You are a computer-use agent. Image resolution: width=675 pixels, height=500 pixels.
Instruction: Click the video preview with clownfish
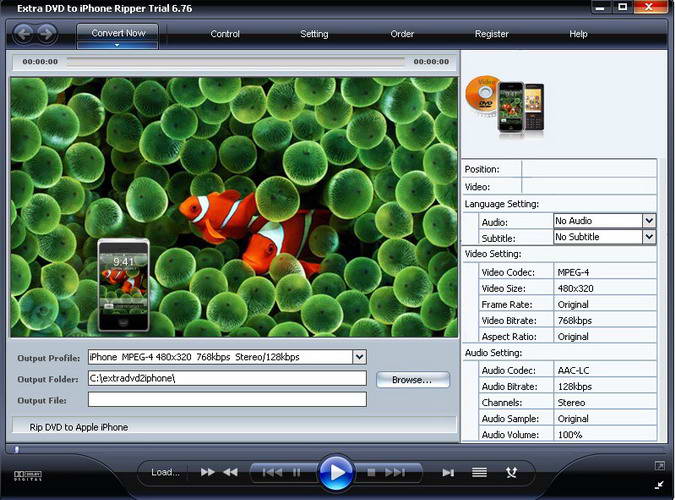[x=235, y=207]
